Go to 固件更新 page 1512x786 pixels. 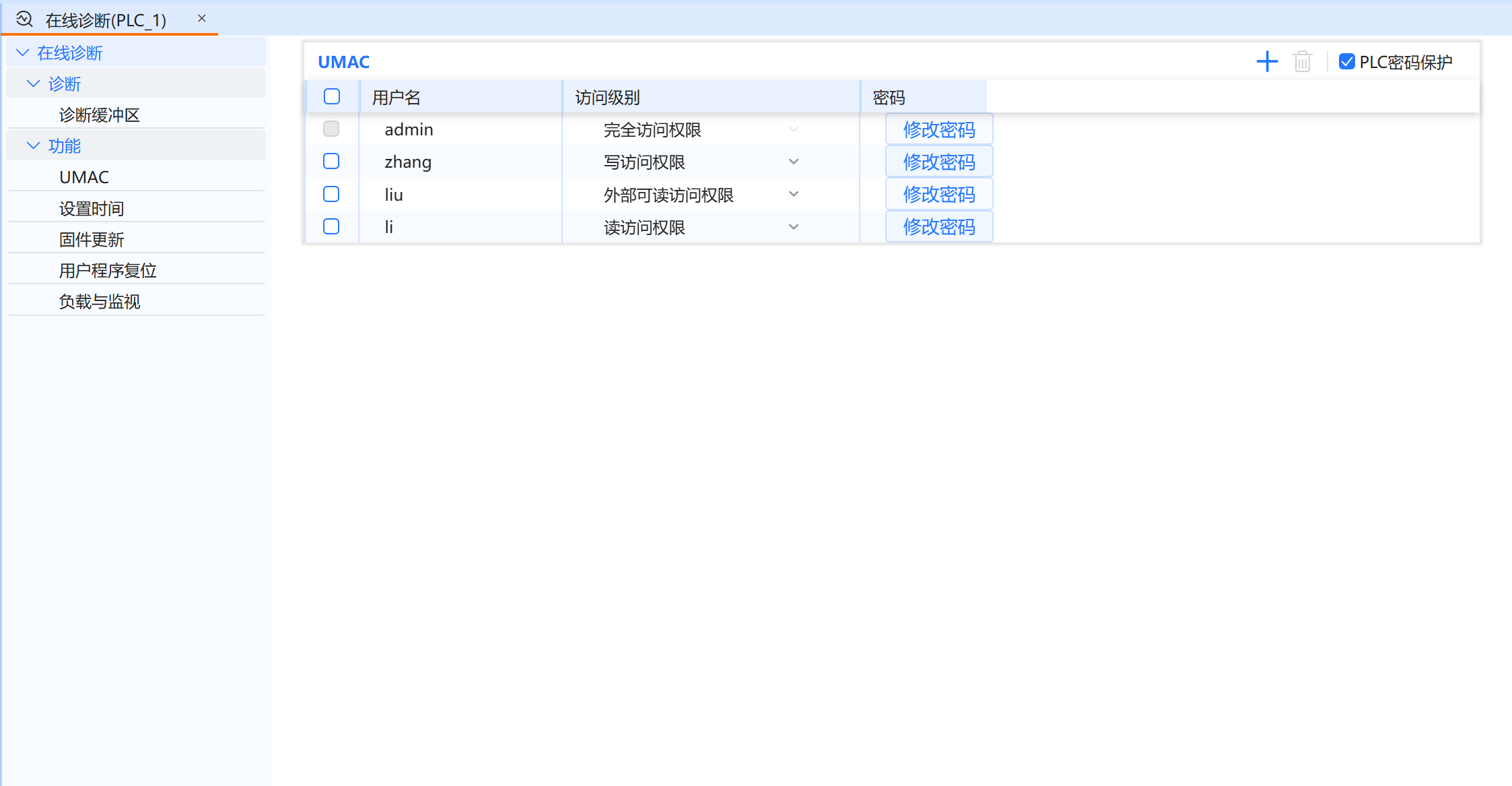pyautogui.click(x=92, y=240)
